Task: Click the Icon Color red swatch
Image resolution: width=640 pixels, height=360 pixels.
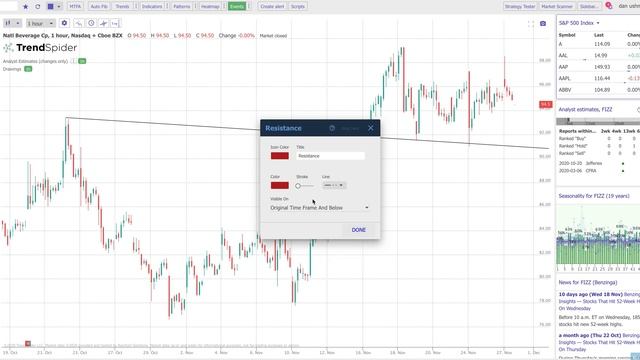Action: coord(280,156)
